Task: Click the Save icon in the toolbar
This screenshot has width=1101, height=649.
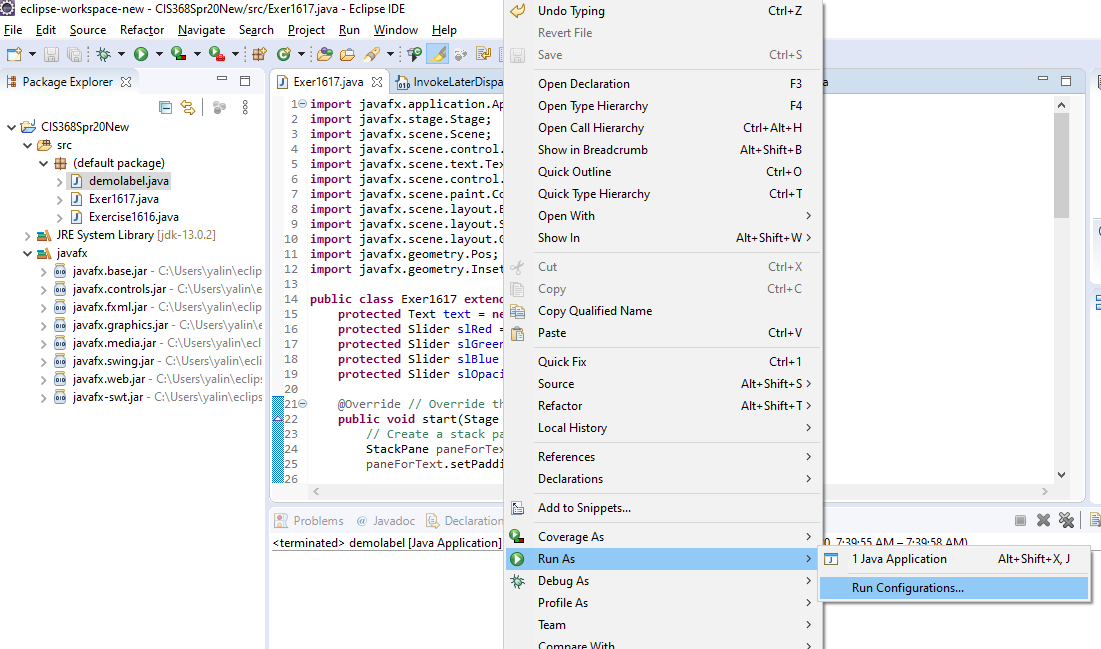Action: point(52,55)
